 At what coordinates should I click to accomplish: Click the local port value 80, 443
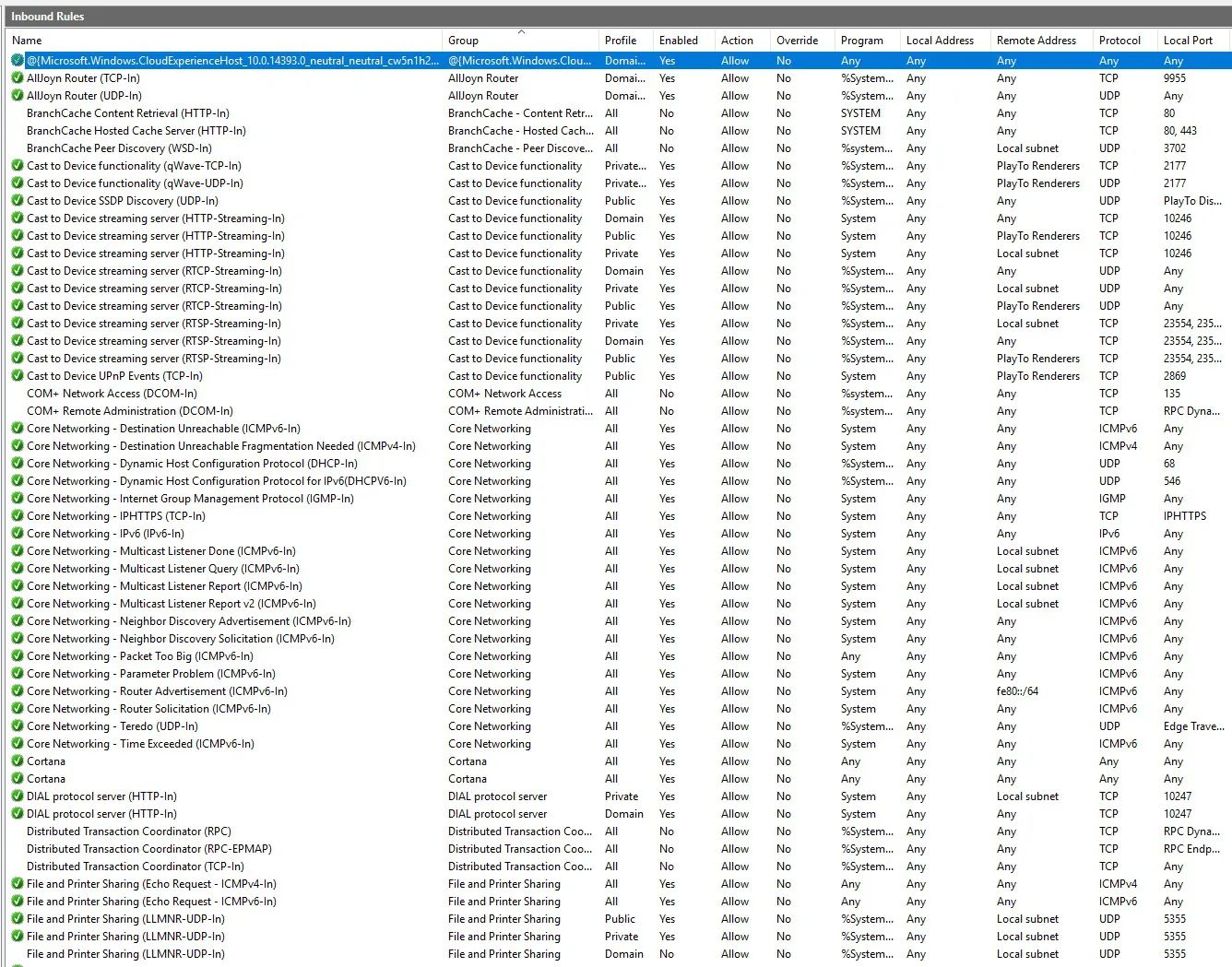[1180, 131]
